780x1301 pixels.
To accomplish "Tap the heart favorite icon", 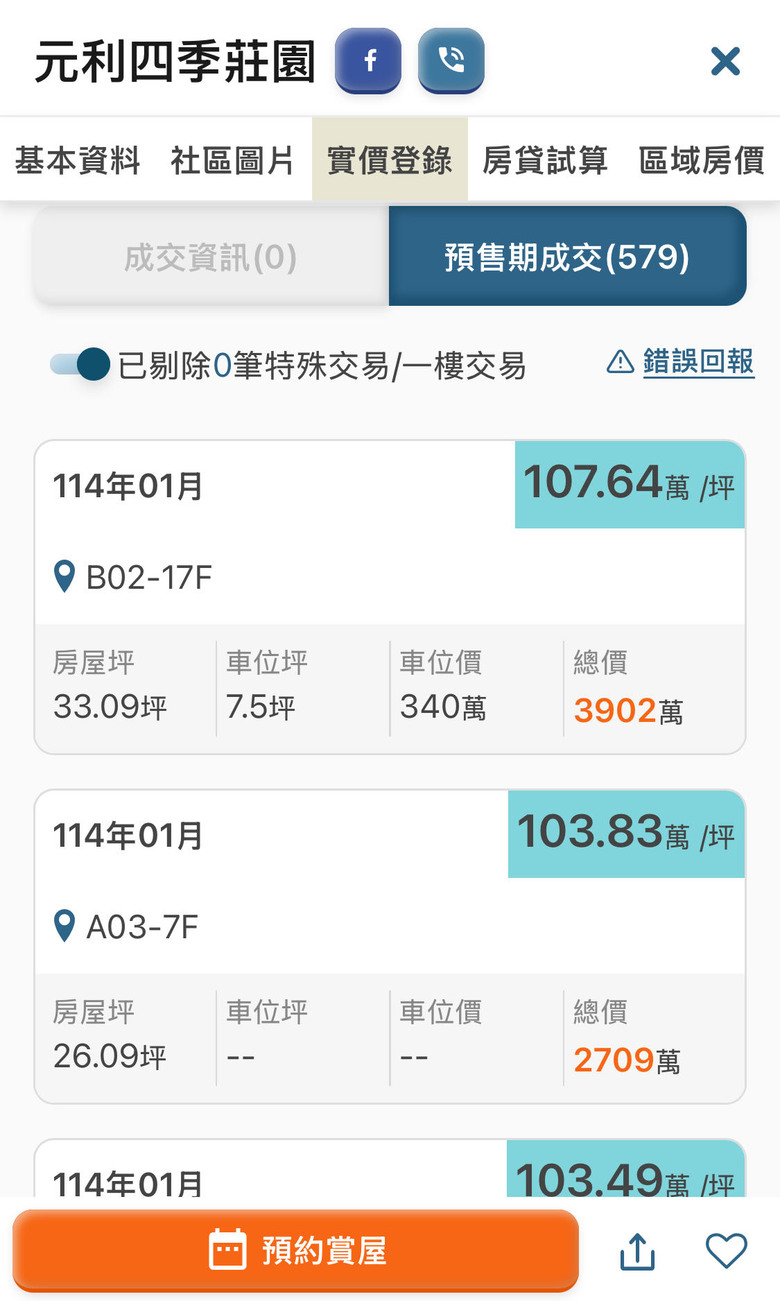I will [726, 1251].
